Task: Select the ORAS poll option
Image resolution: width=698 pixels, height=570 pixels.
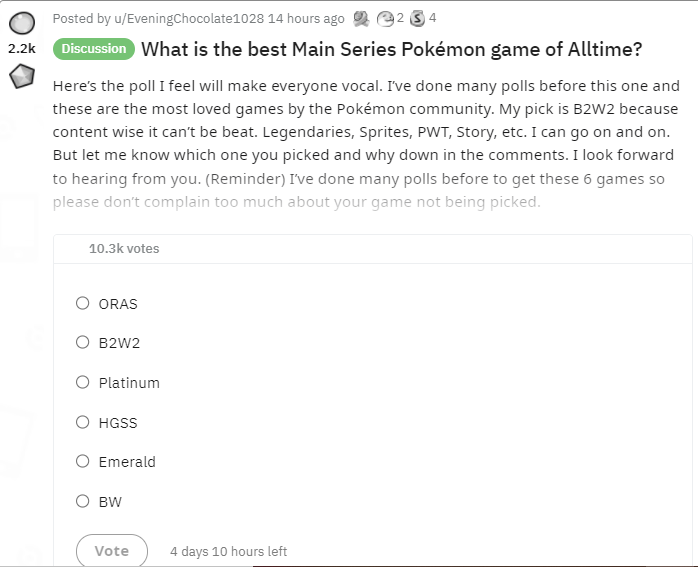Action: 83,303
